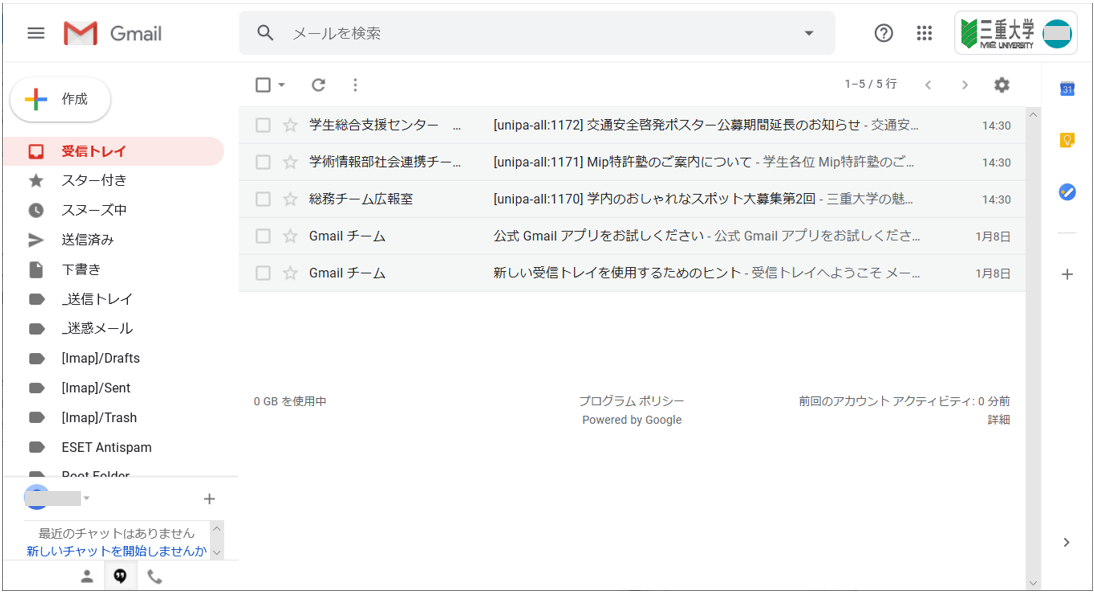Check the 新しい受信トレイ email checkbox
The width and height of the screenshot is (1094, 593).
coord(263,273)
